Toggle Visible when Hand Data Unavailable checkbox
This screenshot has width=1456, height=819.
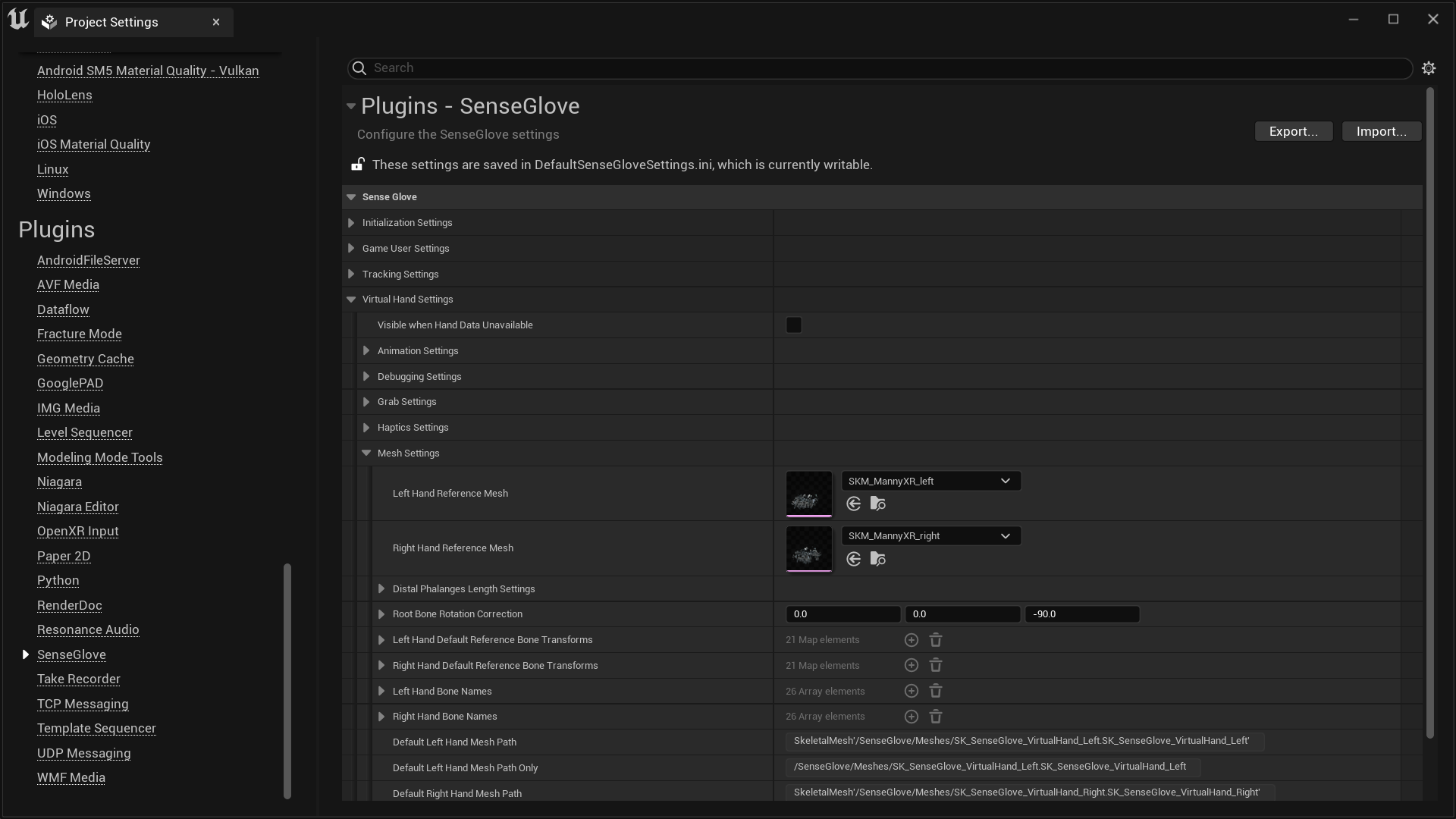[x=794, y=324]
